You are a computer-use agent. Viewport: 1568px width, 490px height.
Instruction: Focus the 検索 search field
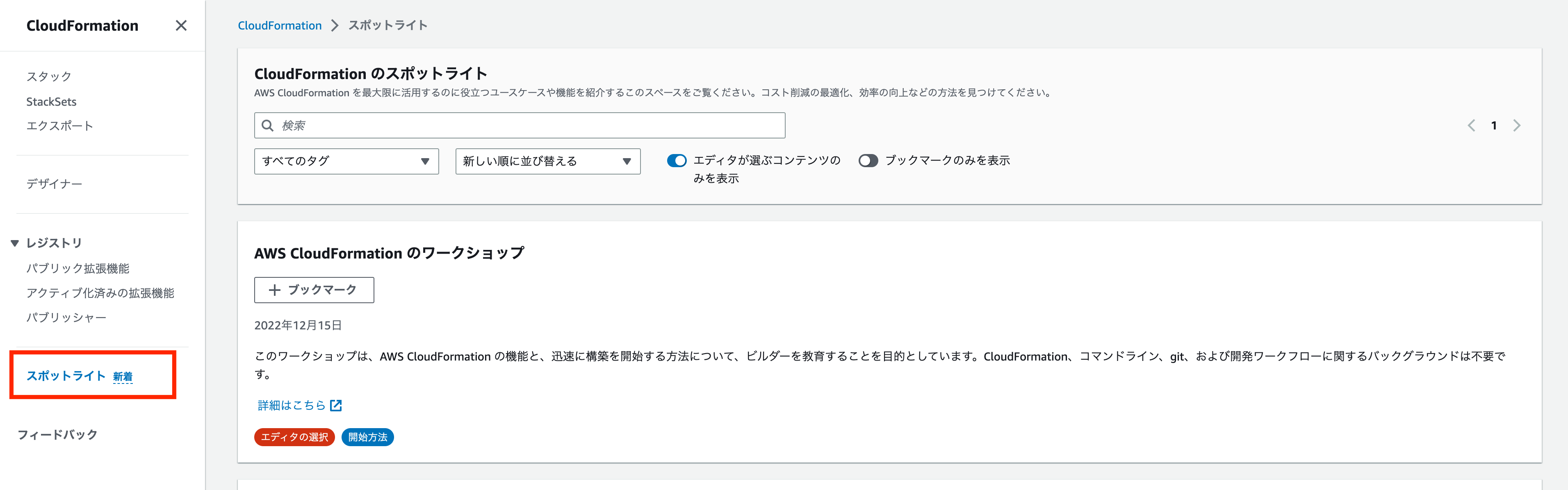(520, 125)
